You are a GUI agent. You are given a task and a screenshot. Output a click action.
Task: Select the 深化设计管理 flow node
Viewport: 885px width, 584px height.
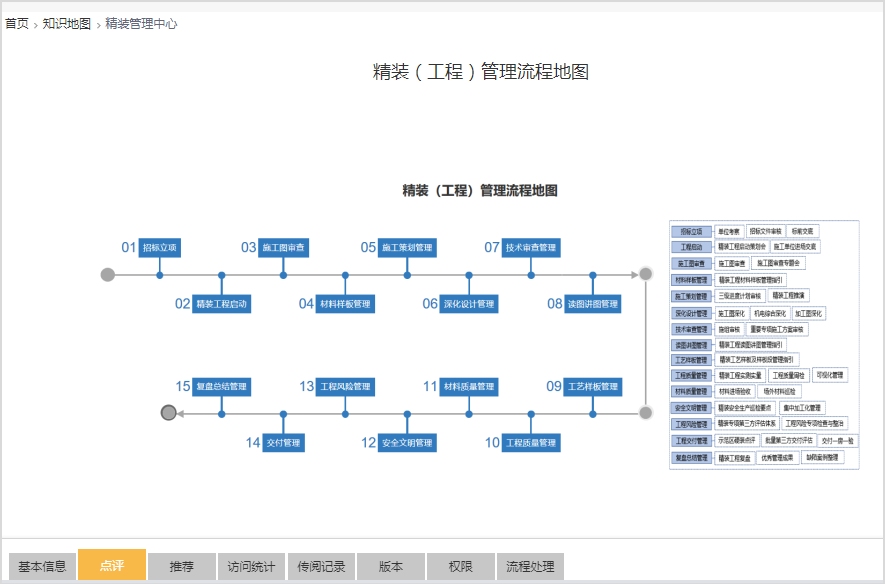(469, 303)
